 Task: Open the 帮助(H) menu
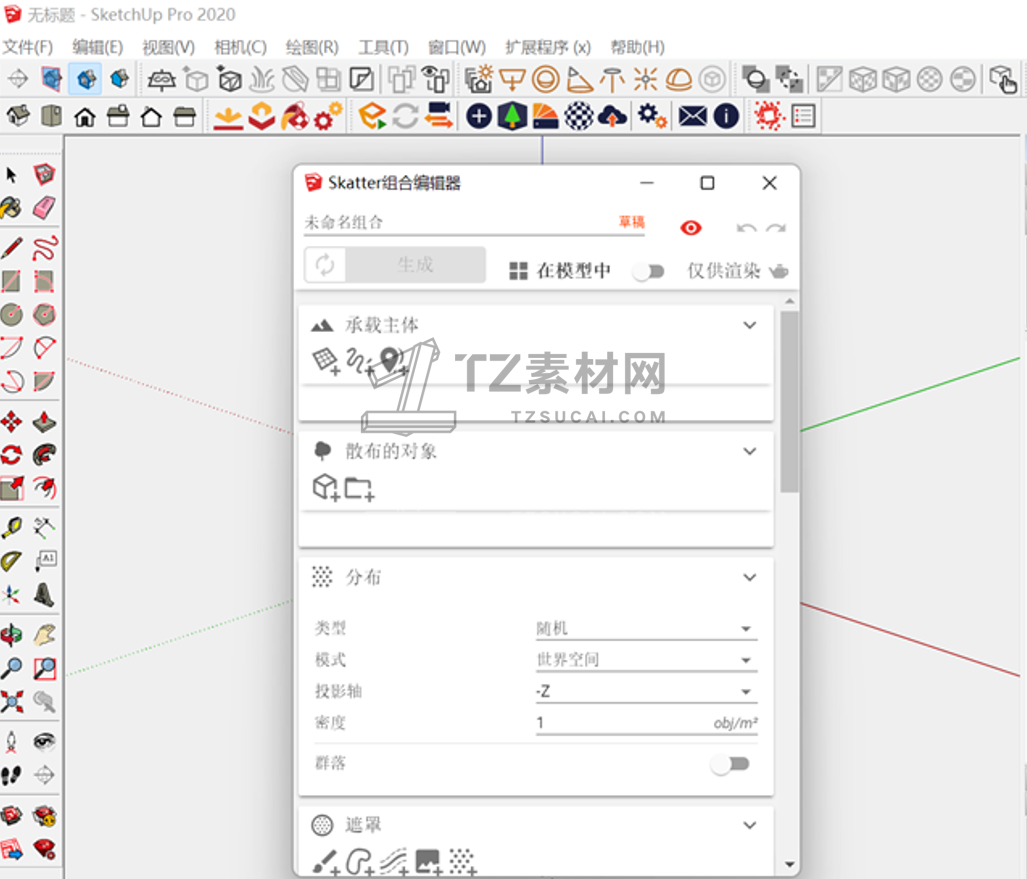(637, 47)
